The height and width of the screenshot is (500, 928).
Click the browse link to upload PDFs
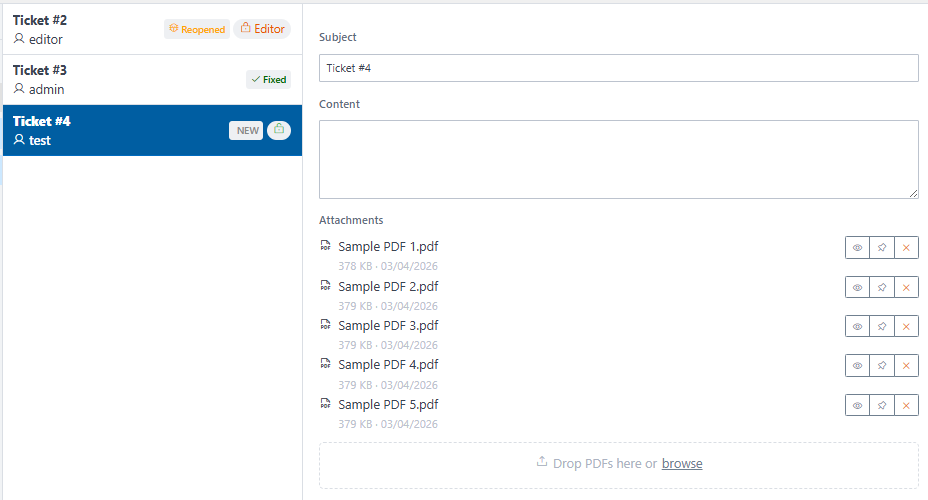pos(682,463)
